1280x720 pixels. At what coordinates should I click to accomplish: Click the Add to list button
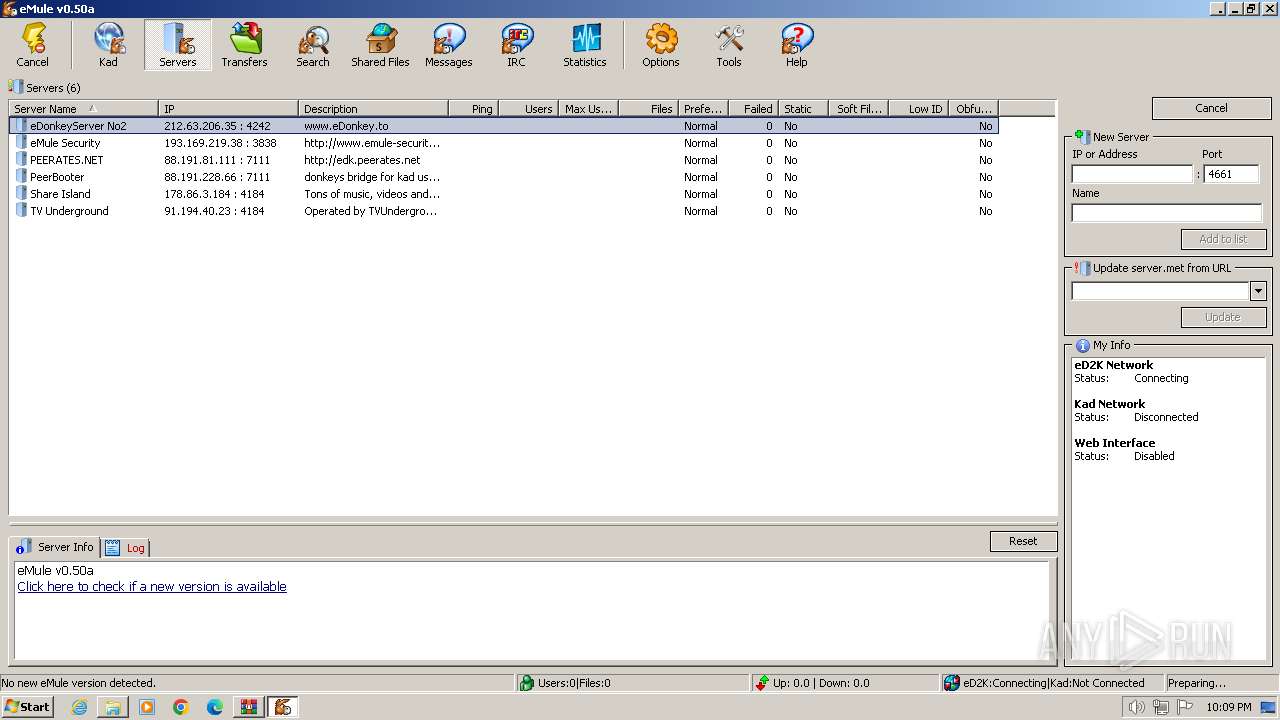(1223, 239)
